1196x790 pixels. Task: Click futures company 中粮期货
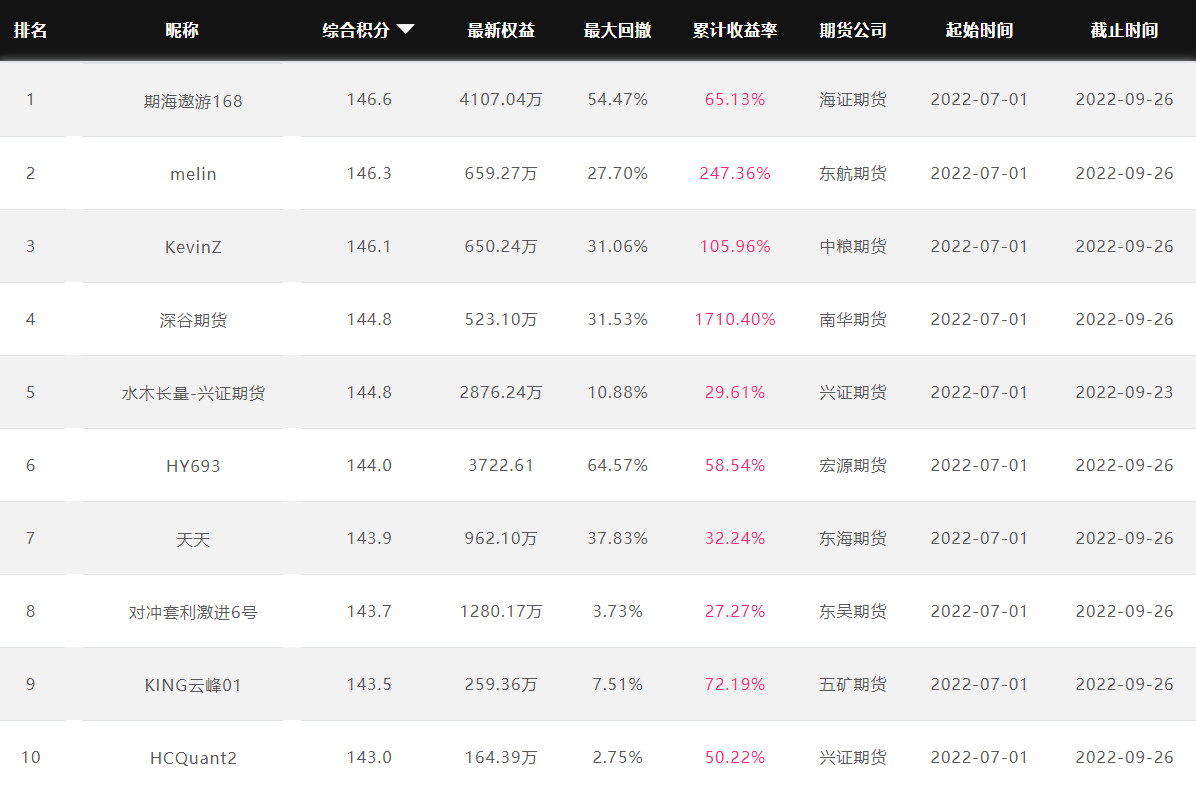point(853,246)
